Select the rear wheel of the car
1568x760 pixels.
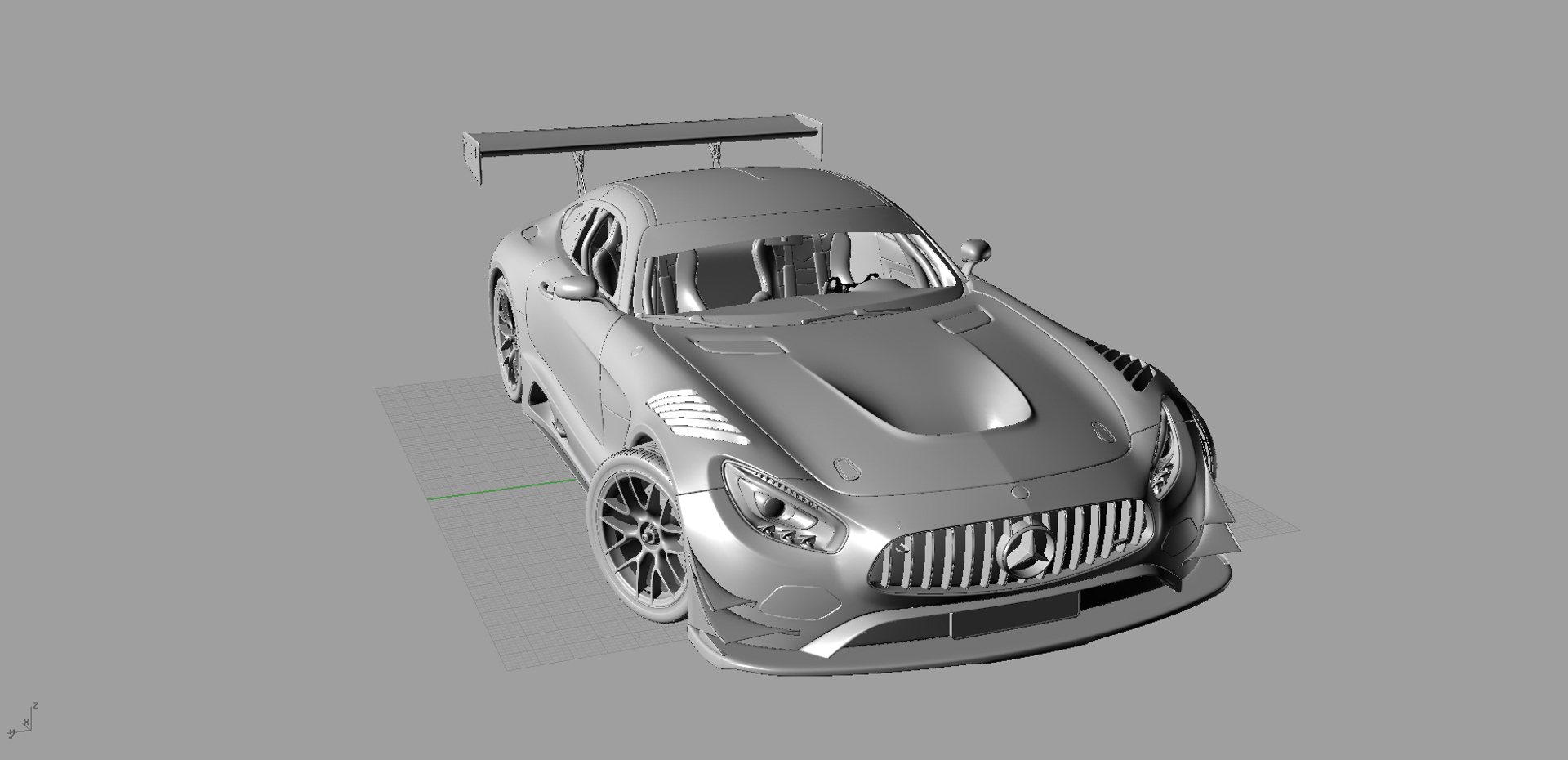click(x=506, y=339)
